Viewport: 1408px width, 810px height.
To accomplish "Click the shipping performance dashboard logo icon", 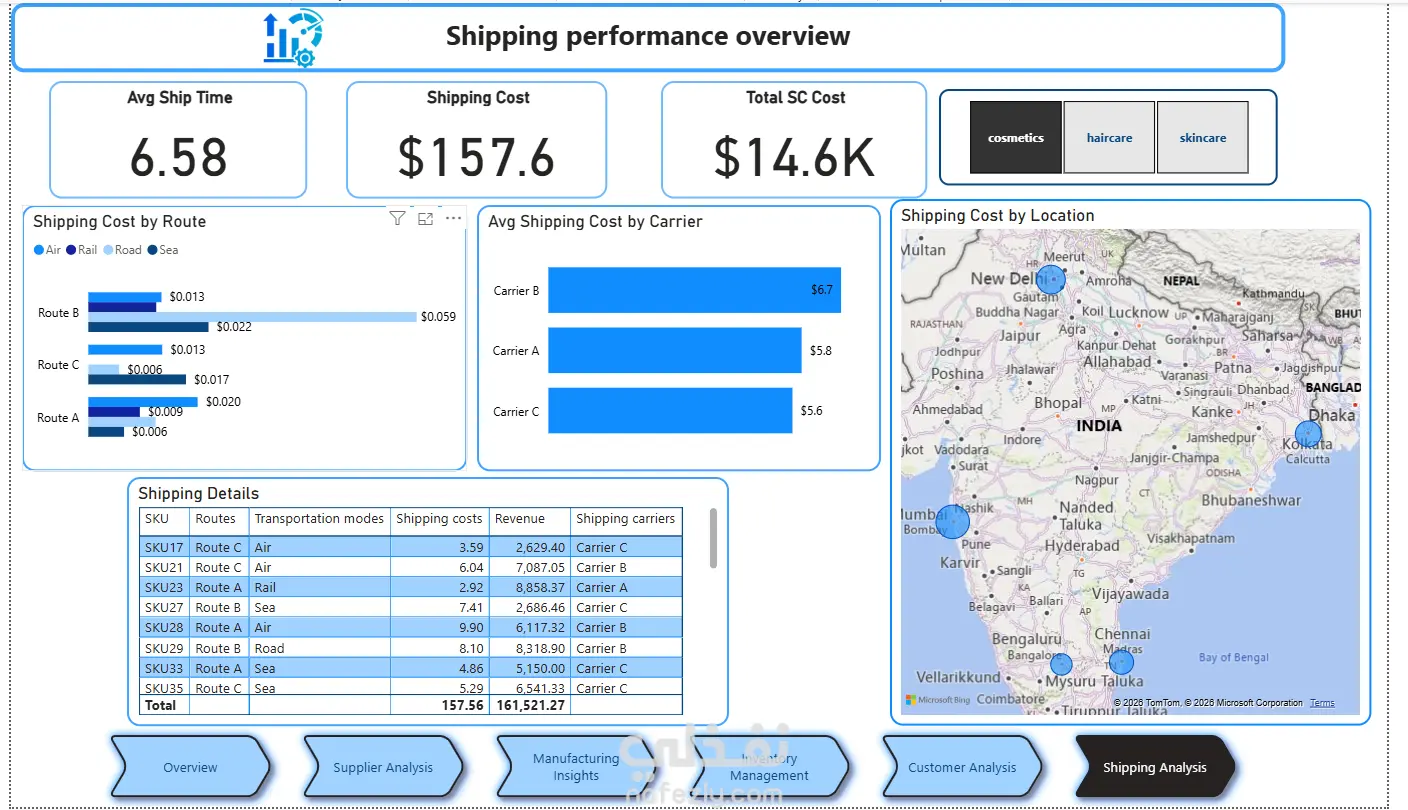I will pos(293,39).
